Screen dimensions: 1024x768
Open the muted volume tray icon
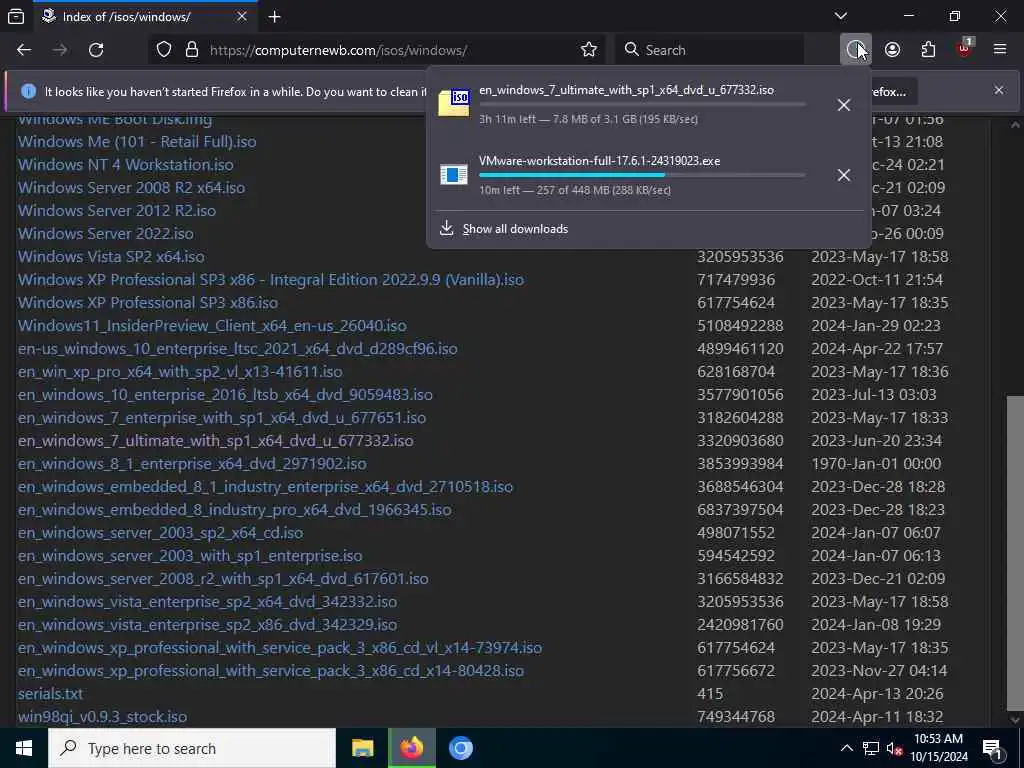894,749
